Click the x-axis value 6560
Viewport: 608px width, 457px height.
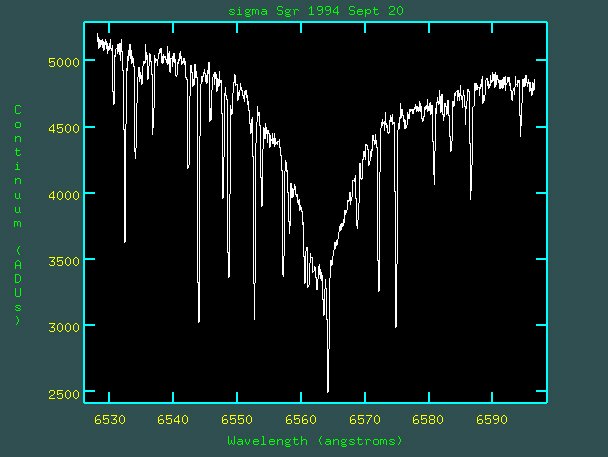(301, 419)
